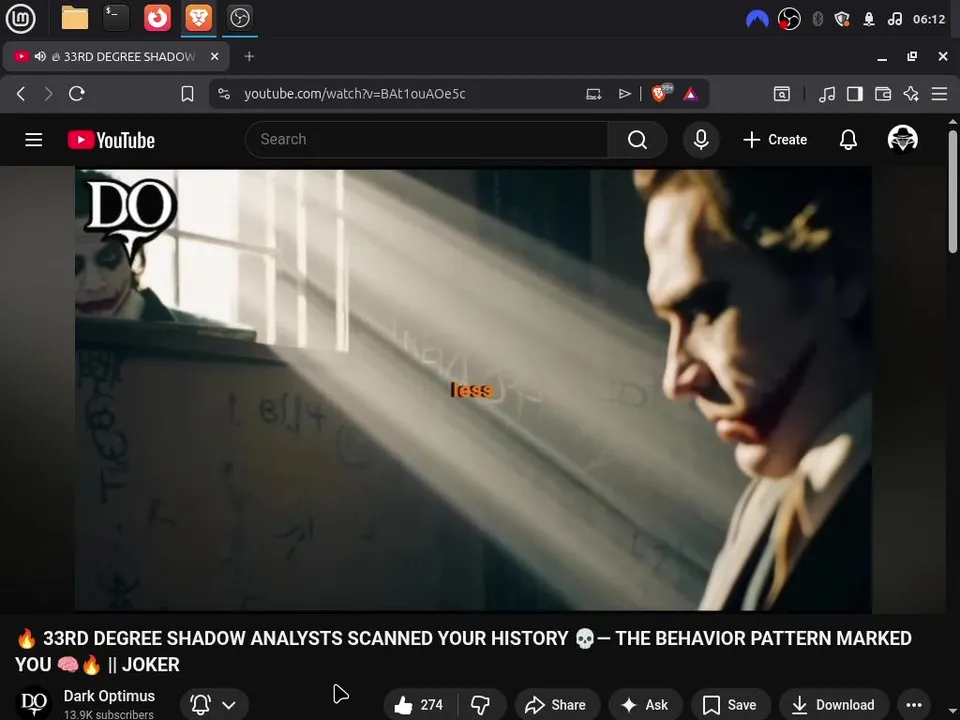960x720 pixels.
Task: View site settings icon in address bar
Action: [x=224, y=94]
